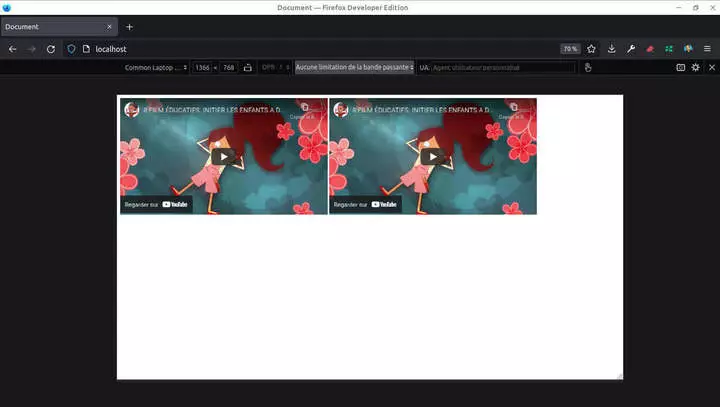
Task: Open the Common Laptop device dropdown
Action: [156, 68]
